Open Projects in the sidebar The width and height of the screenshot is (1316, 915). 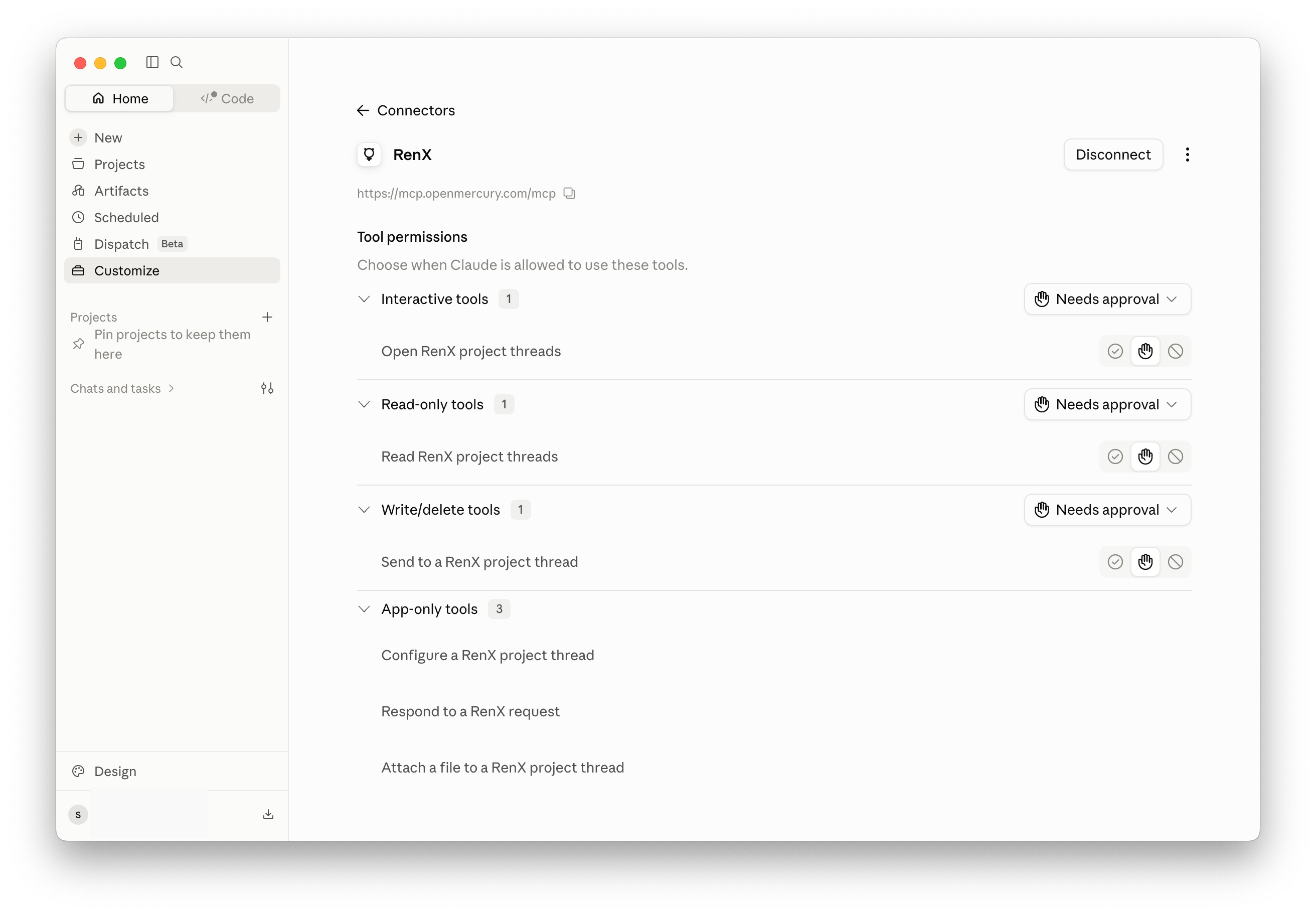point(172,165)
